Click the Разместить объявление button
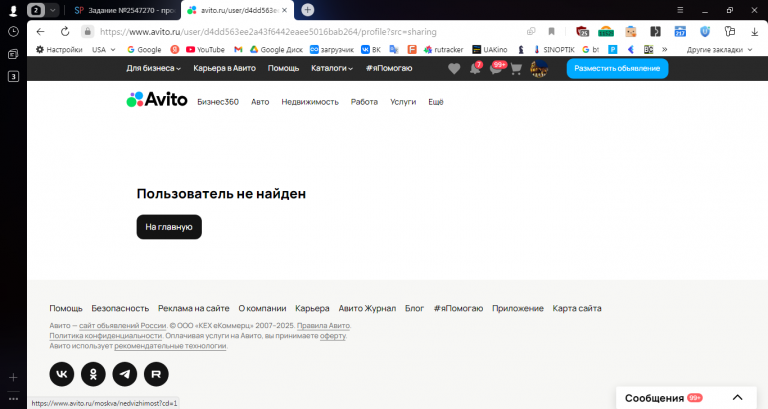This screenshot has width=768, height=409. click(x=617, y=69)
